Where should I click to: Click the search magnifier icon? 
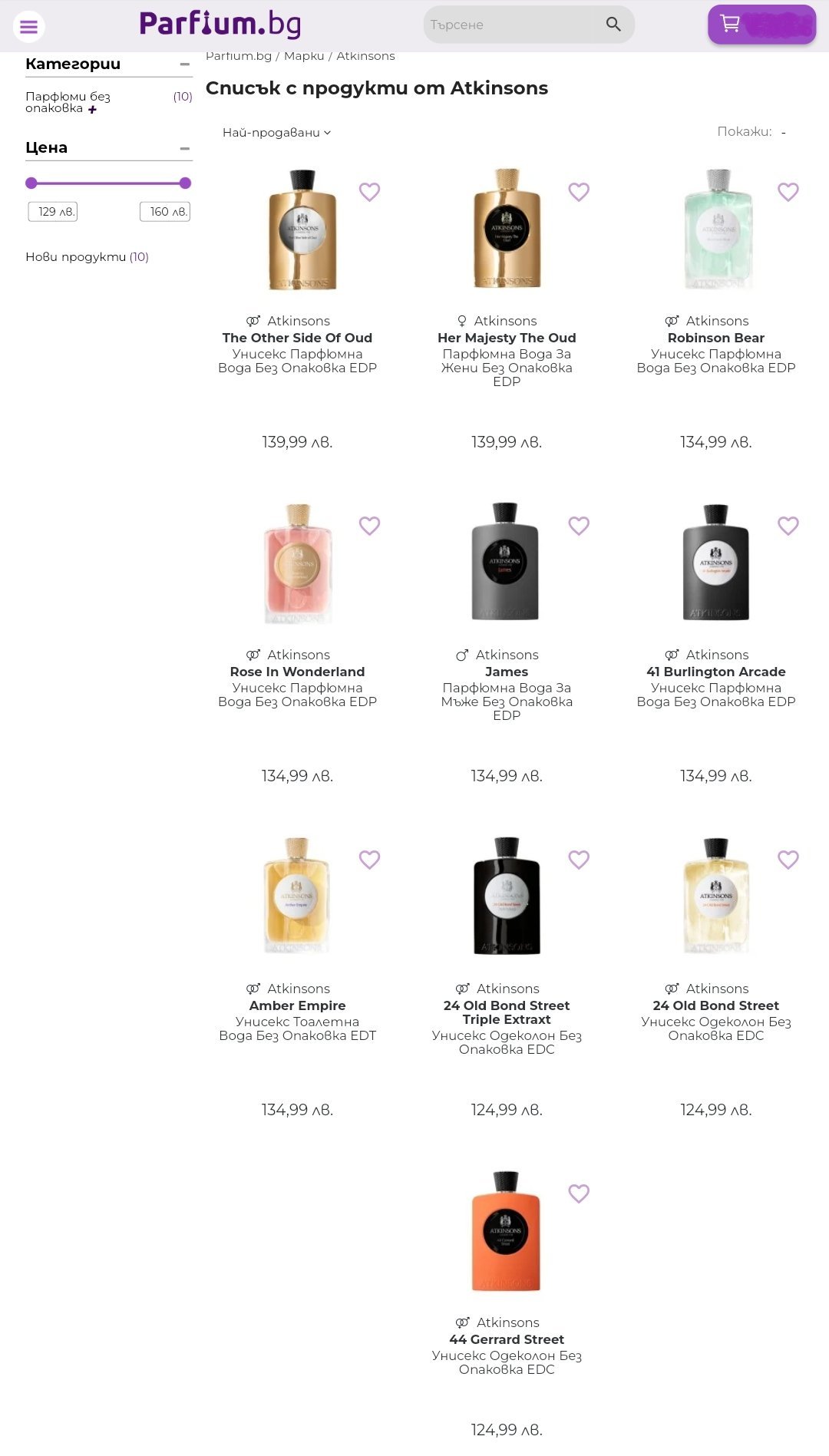point(613,25)
